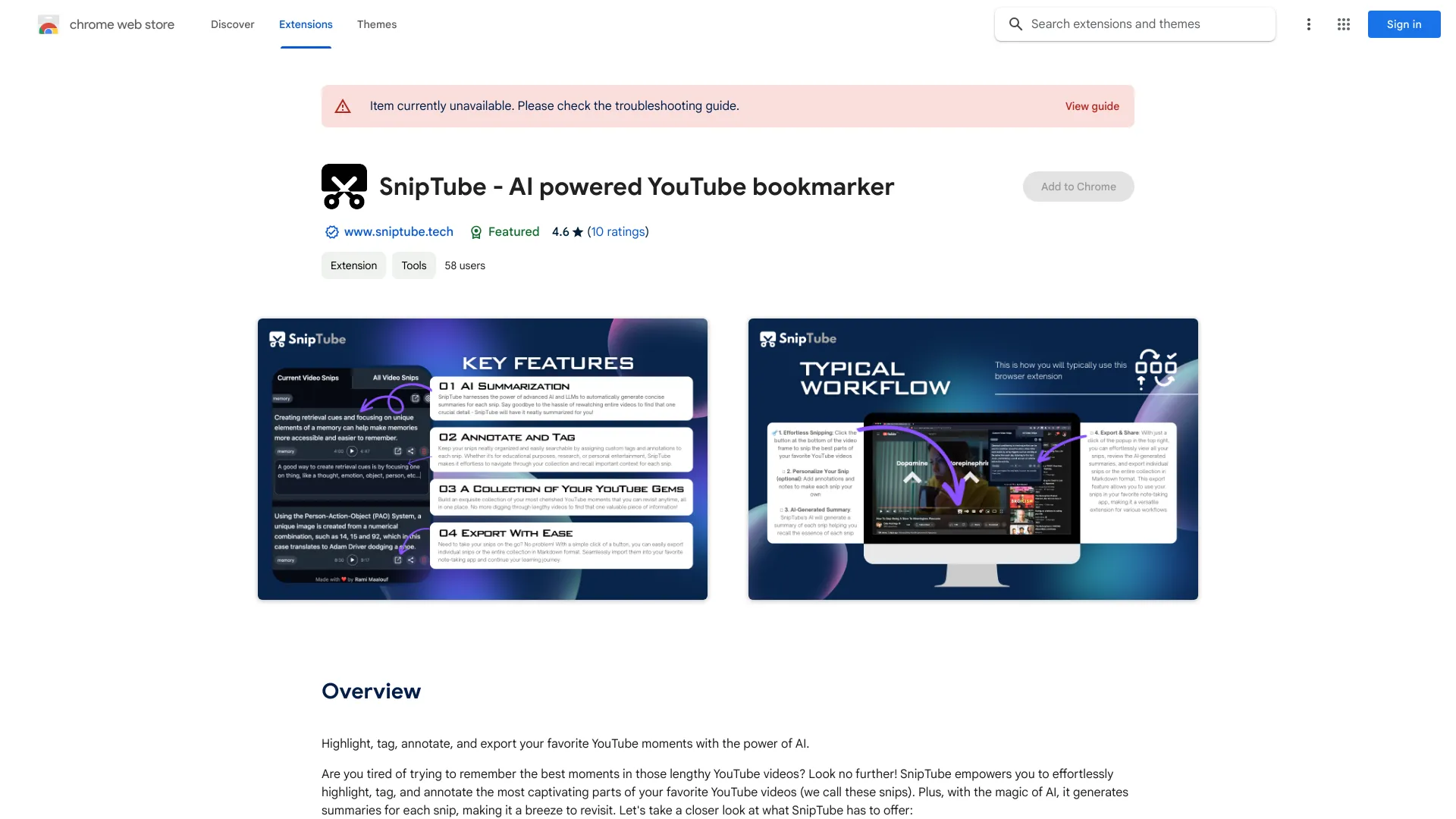
Task: Expand the troubleshooting guide alert
Action: click(1092, 106)
